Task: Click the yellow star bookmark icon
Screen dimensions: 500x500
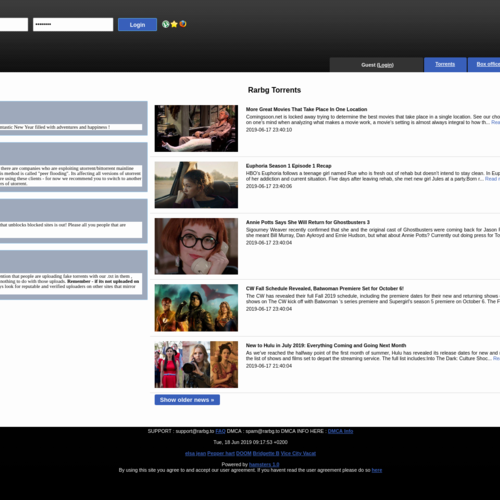Action: pyautogui.click(x=174, y=24)
